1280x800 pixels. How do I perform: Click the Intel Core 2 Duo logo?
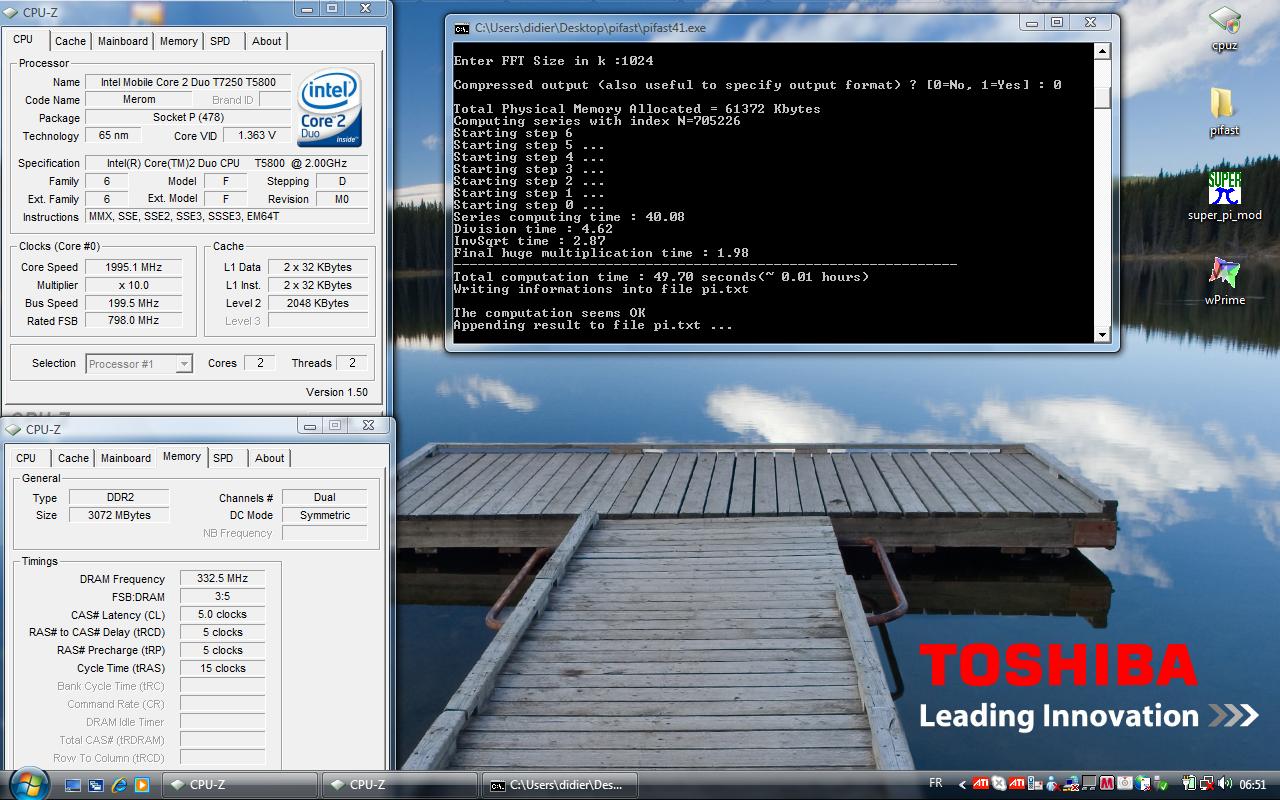330,107
